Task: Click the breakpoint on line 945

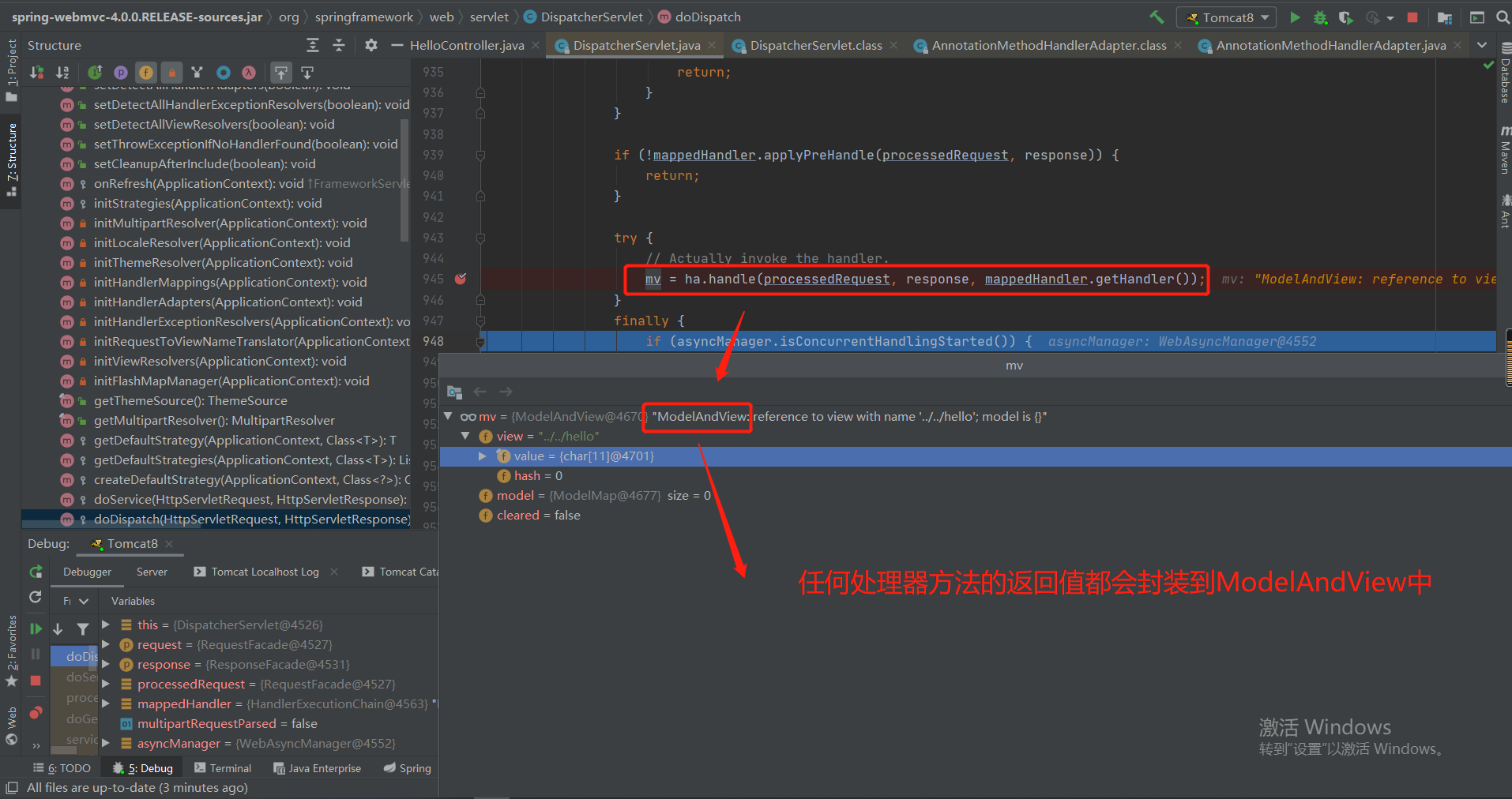Action: [461, 279]
